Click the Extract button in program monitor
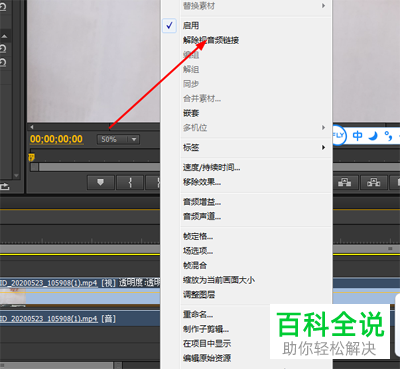Viewport: 400px width, 369px height. [374, 182]
